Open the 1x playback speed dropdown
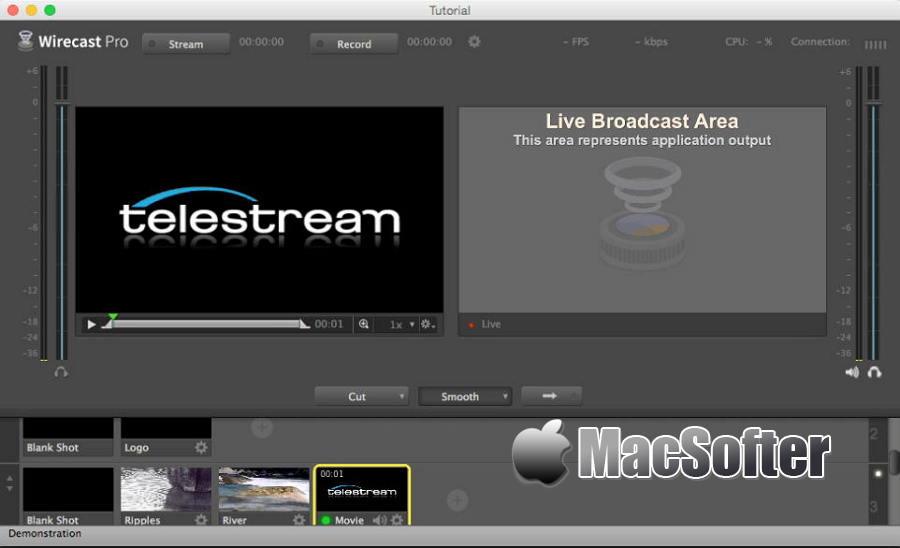The image size is (900, 548). click(401, 324)
